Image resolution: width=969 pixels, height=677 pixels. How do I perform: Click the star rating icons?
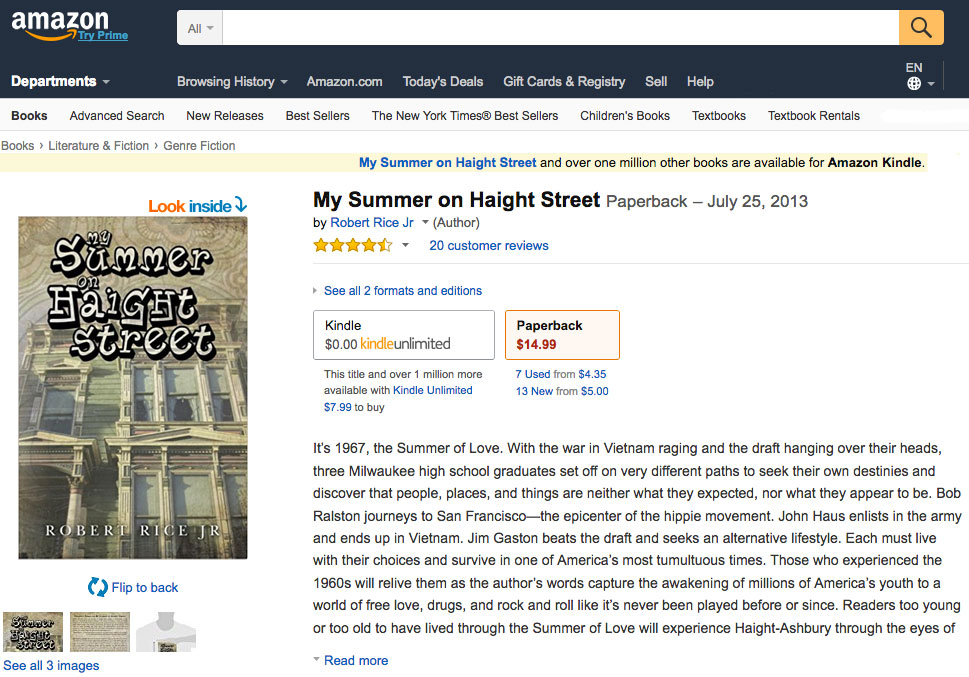coord(352,245)
